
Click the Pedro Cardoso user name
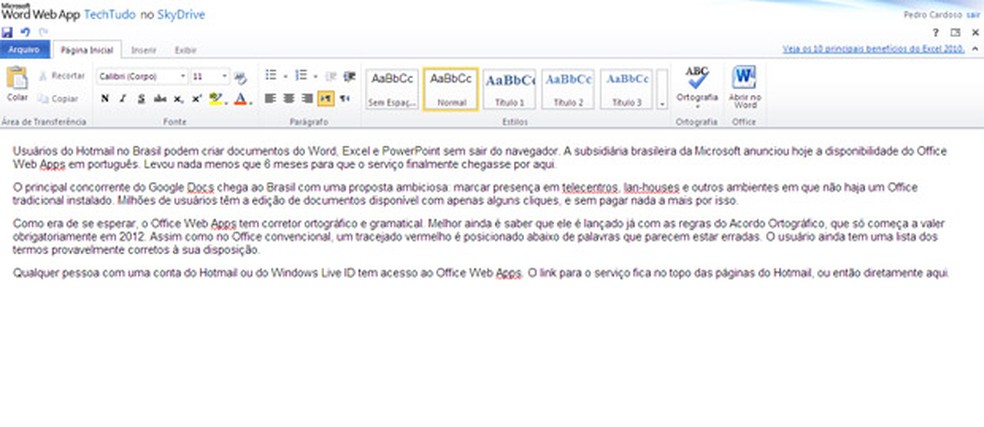(x=931, y=14)
